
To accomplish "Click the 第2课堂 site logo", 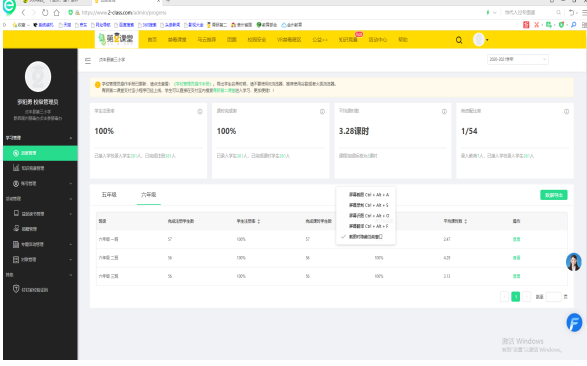I will coord(116,39).
